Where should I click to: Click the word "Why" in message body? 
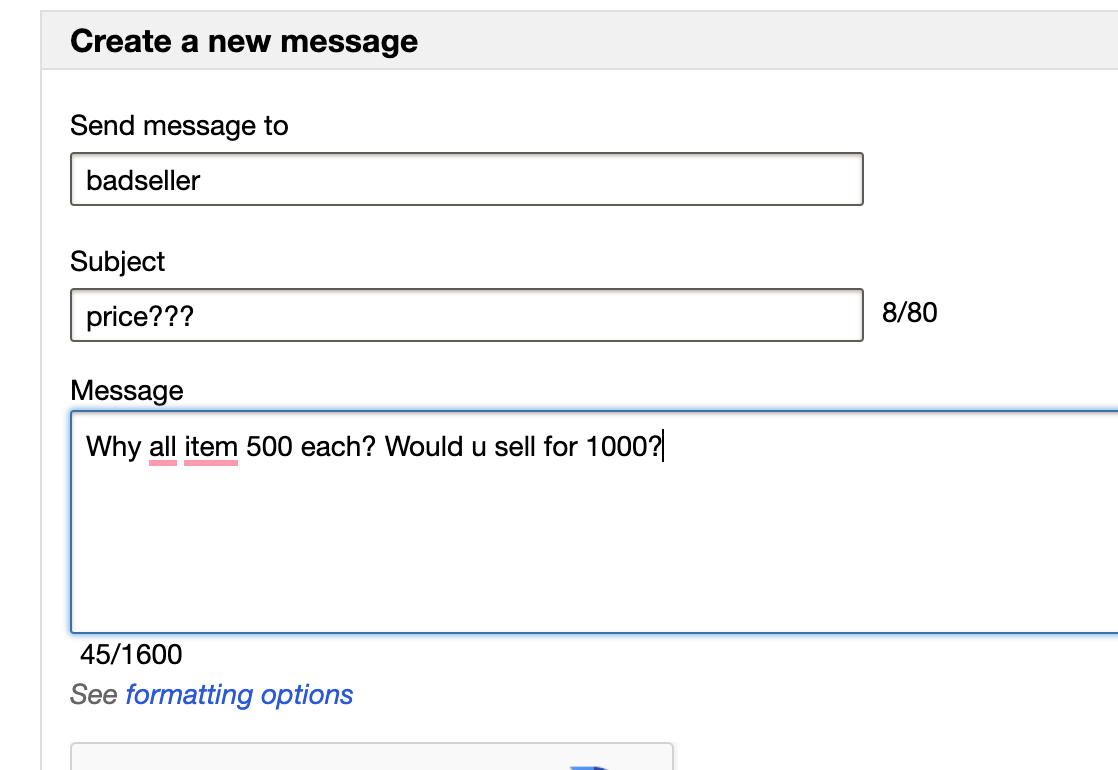click(x=114, y=446)
